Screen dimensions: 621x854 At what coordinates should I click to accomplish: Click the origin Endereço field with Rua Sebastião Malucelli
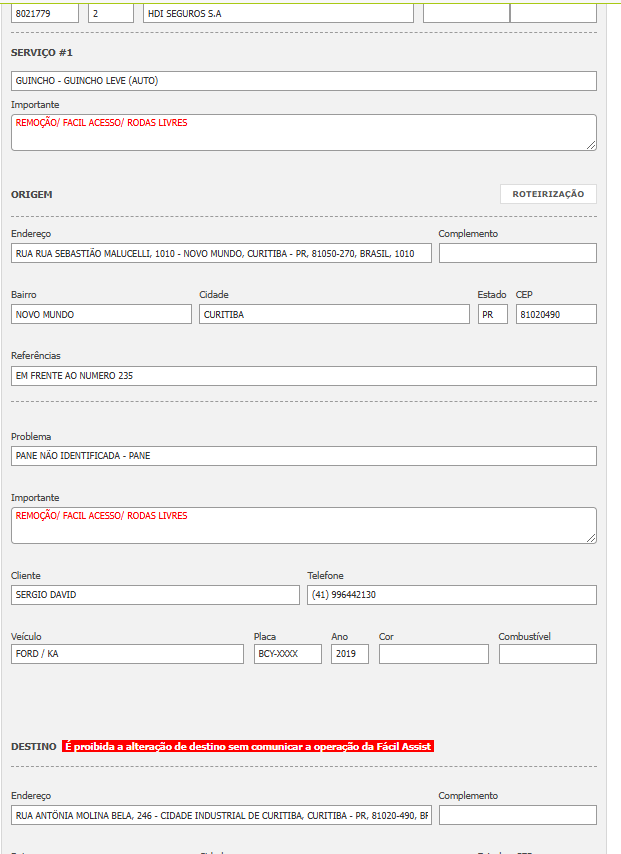pos(221,254)
